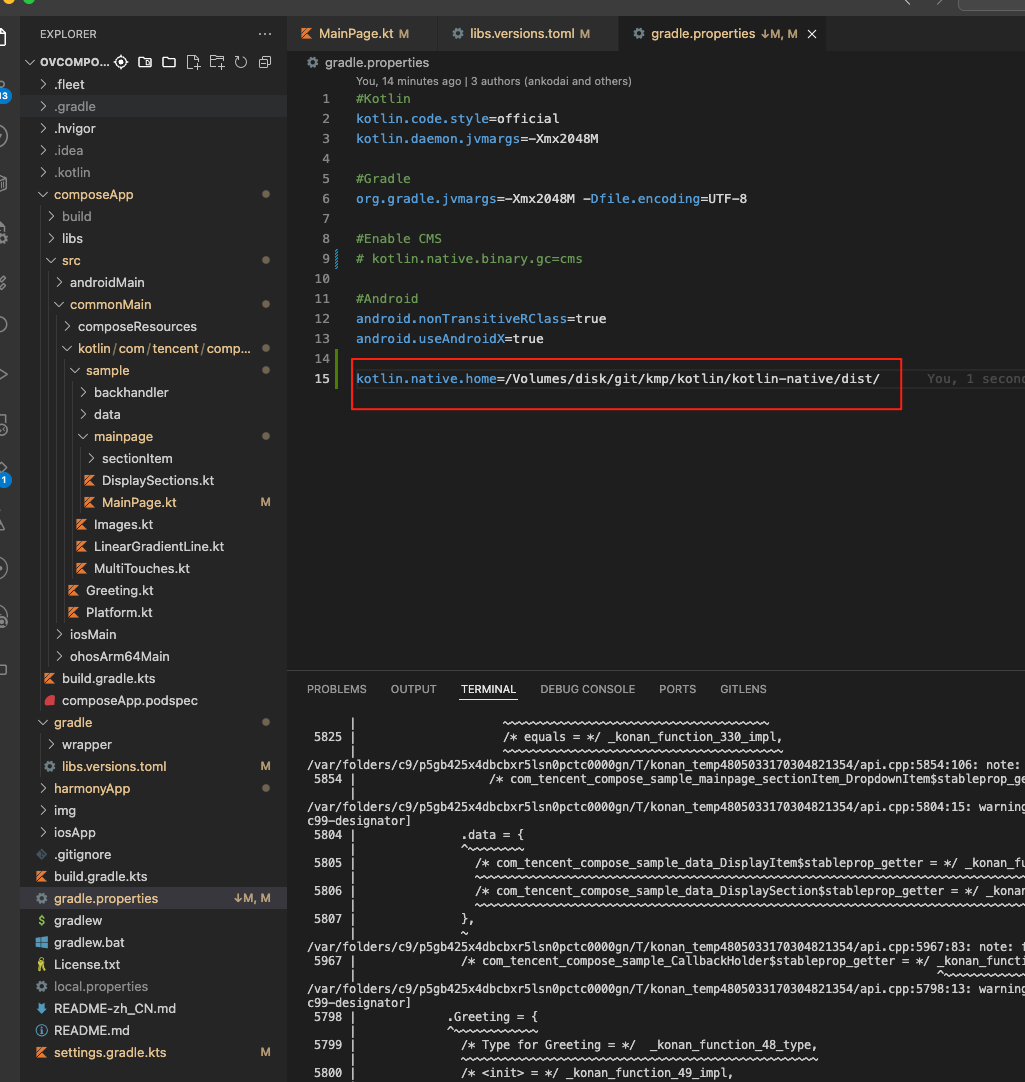This screenshot has width=1025, height=1082.
Task: Open the PROBLEMS panel tab
Action: 336,689
